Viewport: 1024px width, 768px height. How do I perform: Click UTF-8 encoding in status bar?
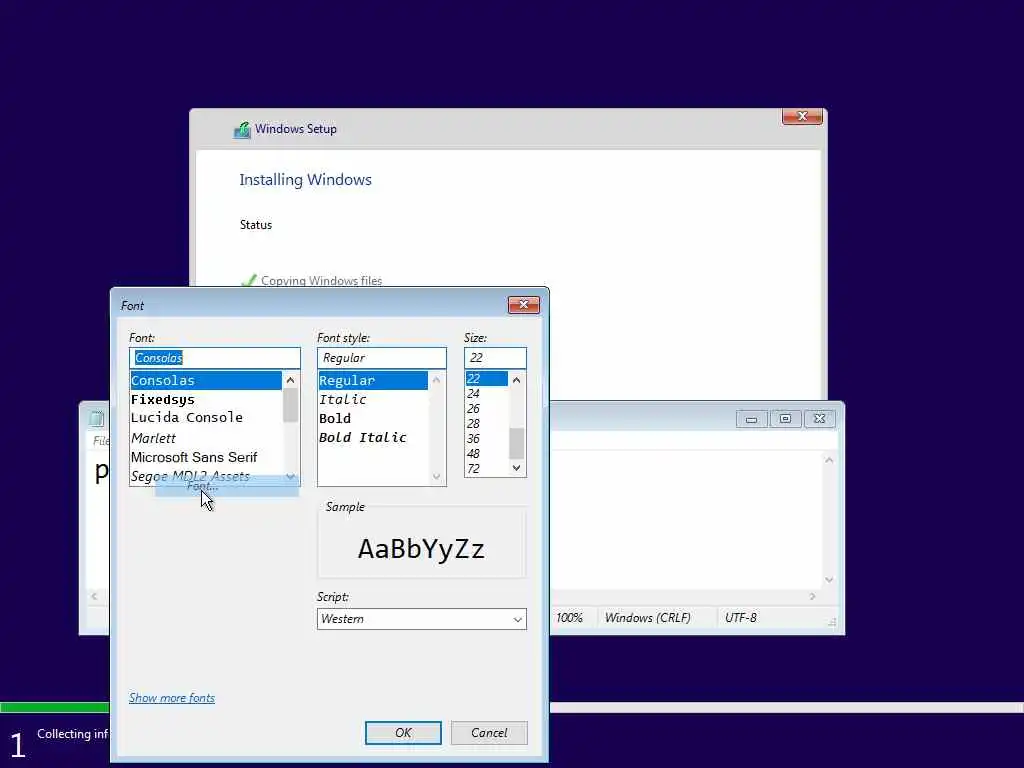741,618
